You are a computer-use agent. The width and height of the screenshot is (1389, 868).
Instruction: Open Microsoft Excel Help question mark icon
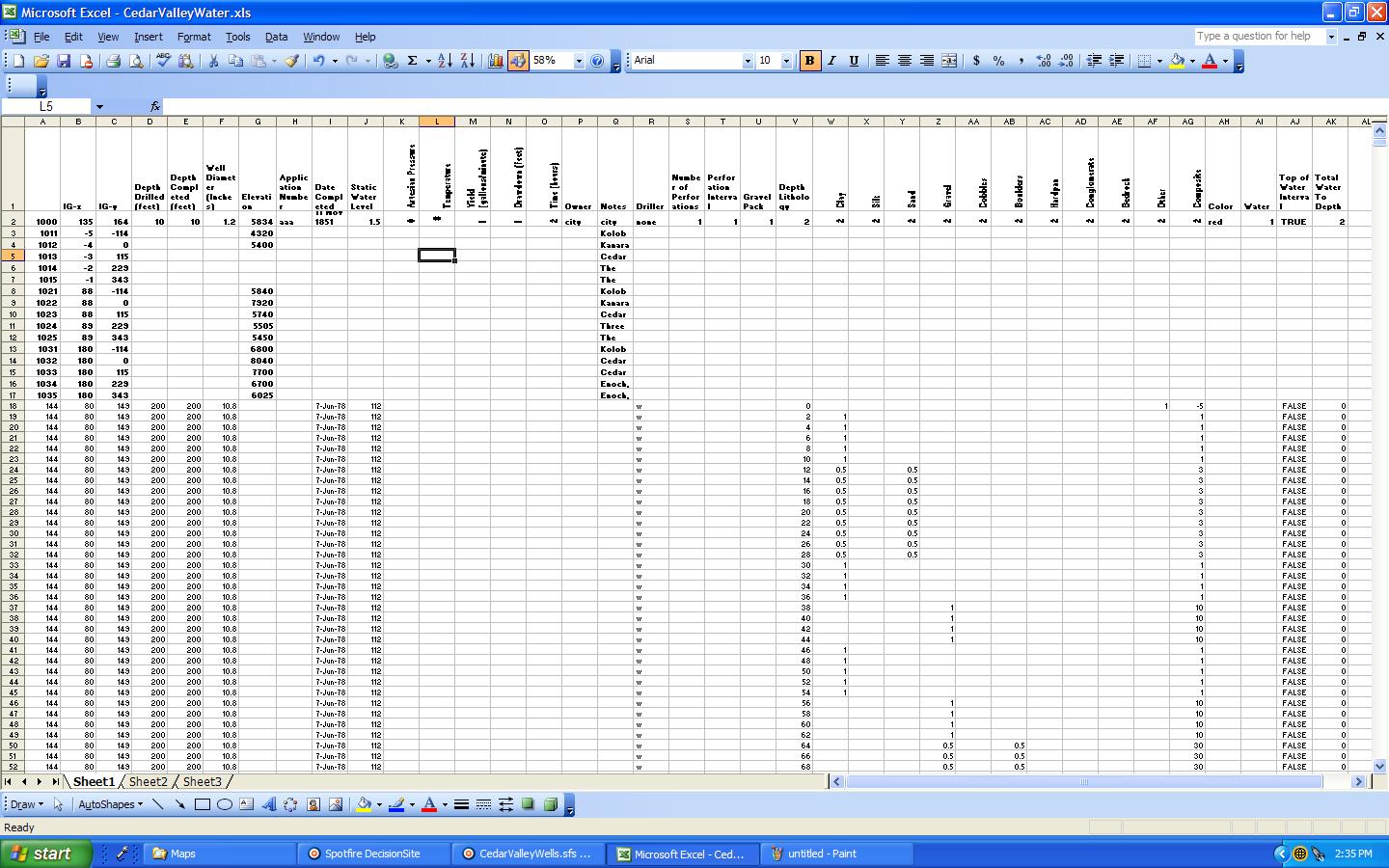pos(597,61)
